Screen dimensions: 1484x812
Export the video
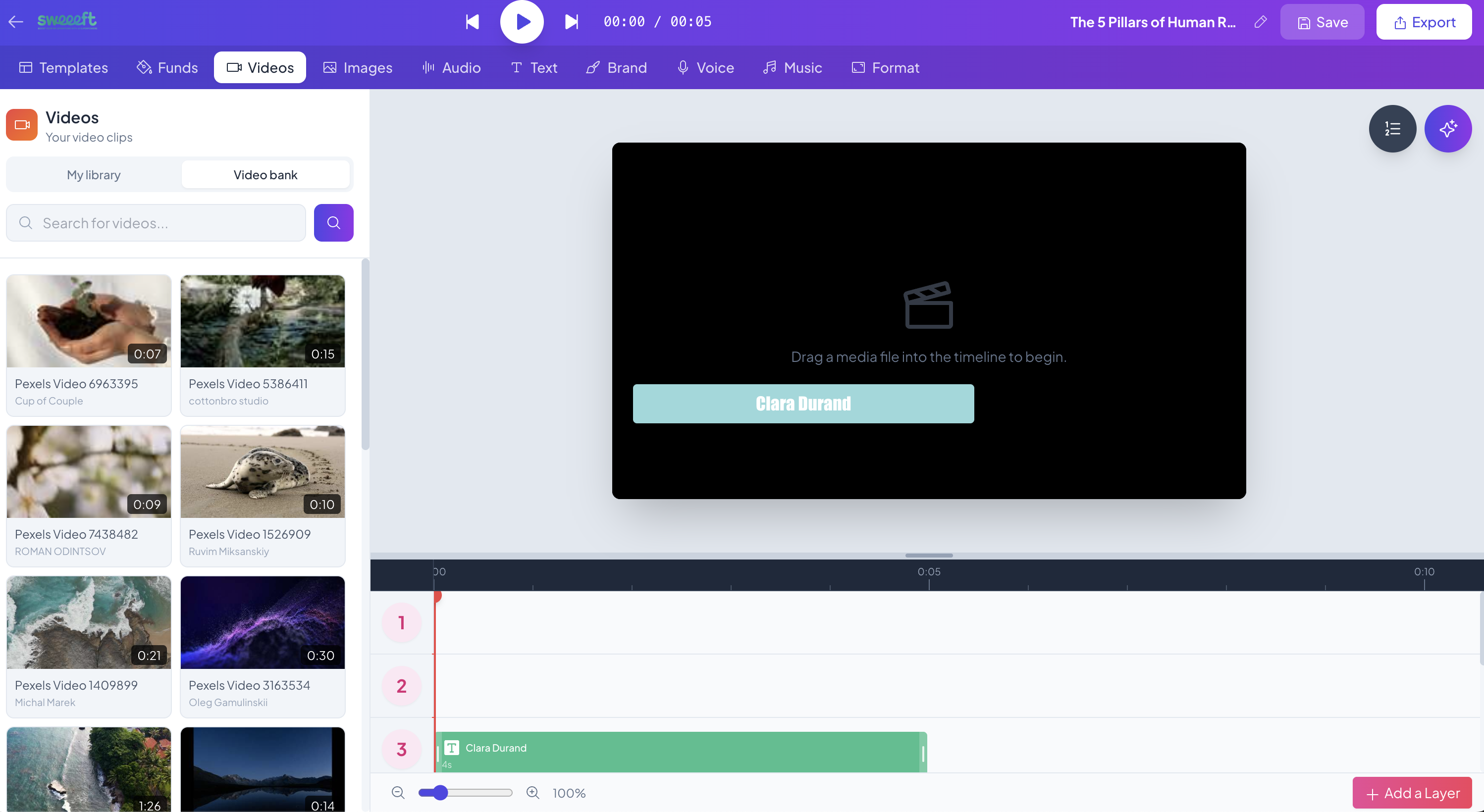(x=1424, y=22)
